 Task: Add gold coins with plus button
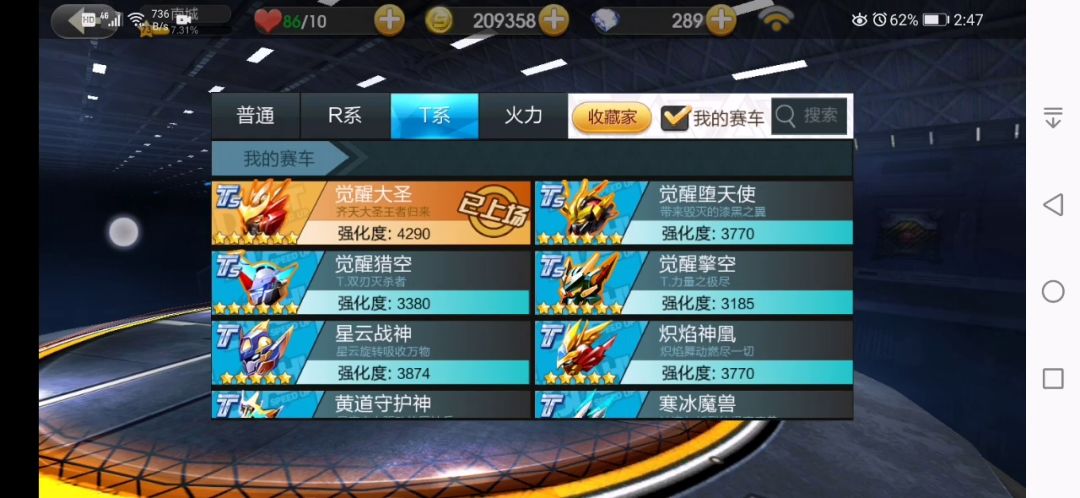tap(554, 21)
